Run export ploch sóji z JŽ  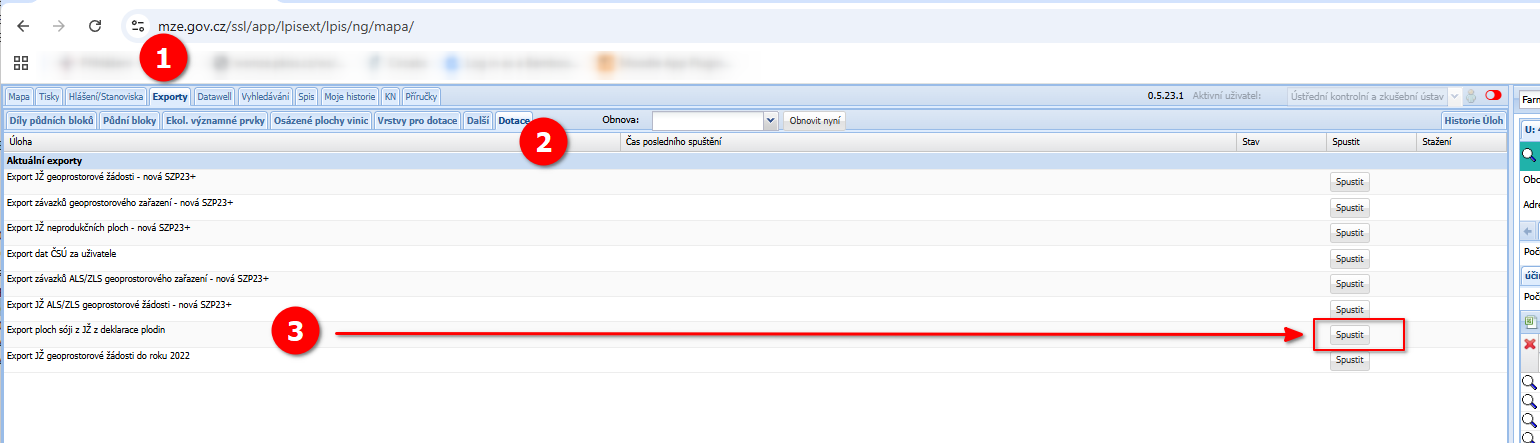coord(1349,335)
